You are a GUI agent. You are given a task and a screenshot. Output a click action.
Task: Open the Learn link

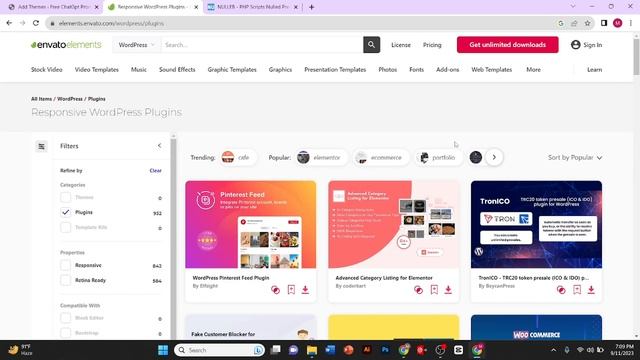pos(594,70)
